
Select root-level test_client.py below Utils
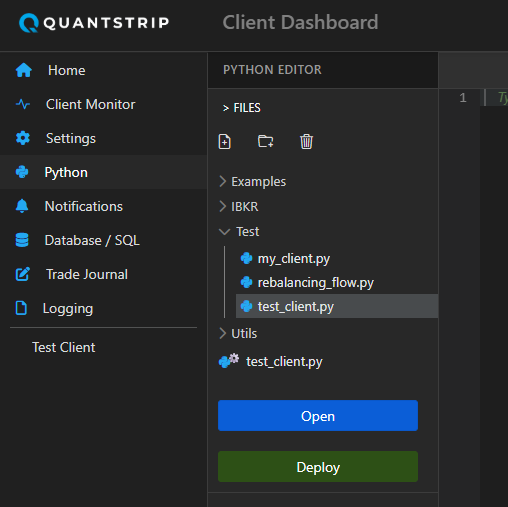point(284,362)
